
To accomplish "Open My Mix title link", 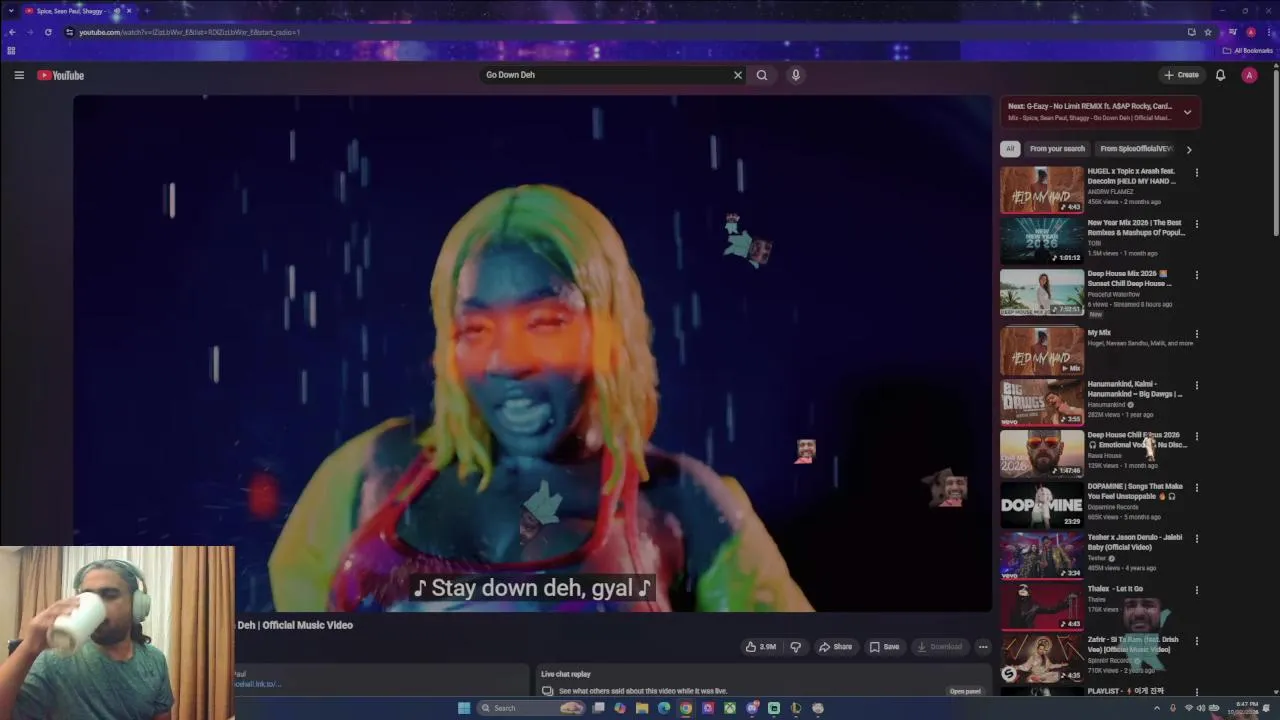I will click(x=1099, y=333).
